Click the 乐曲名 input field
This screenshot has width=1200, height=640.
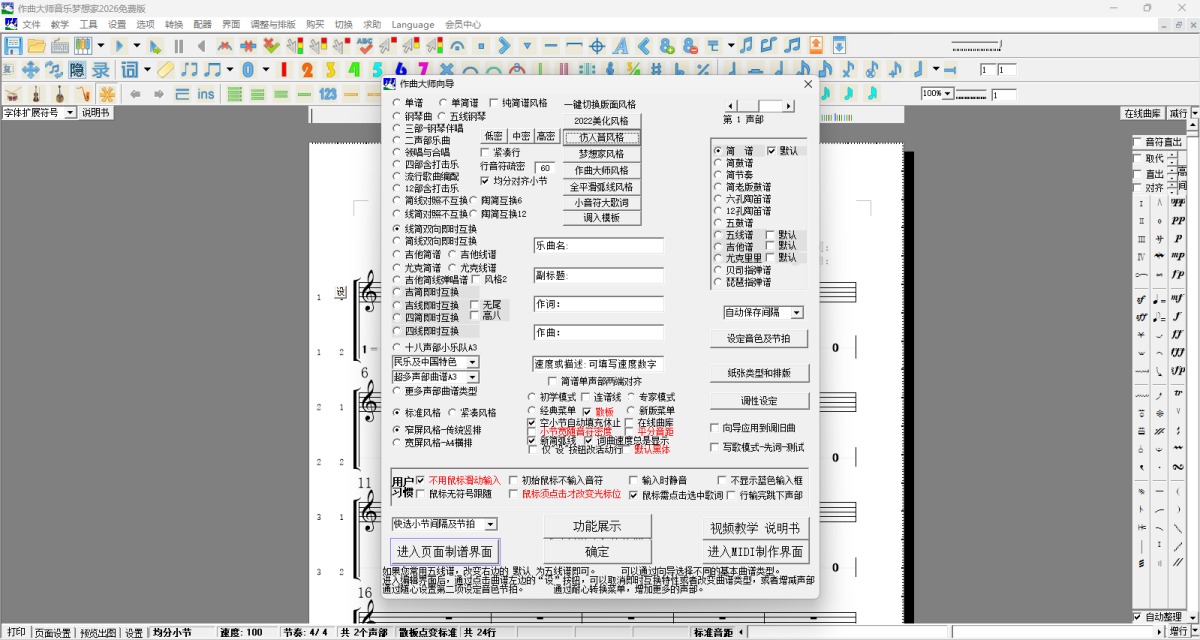click(x=598, y=245)
